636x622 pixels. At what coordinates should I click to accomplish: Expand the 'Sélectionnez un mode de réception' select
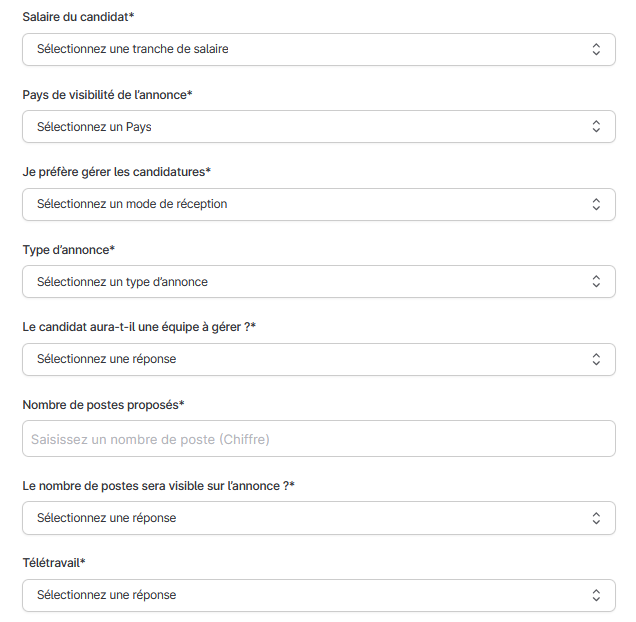tap(319, 204)
